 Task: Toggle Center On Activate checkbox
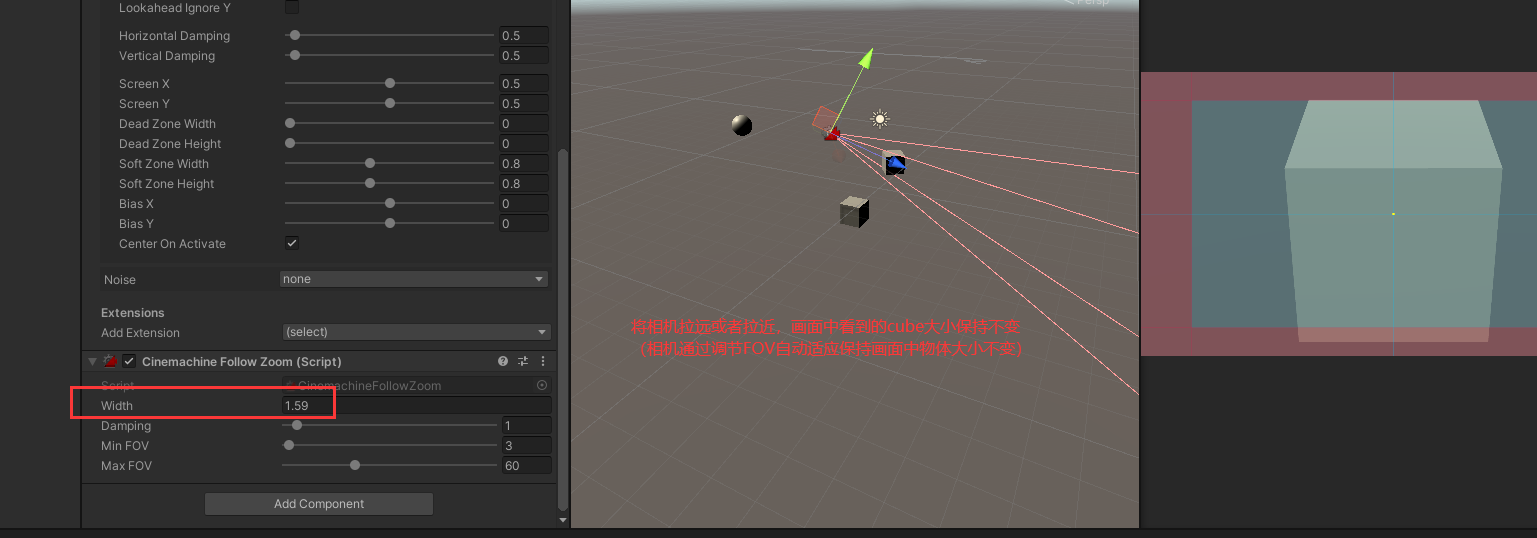pyautogui.click(x=292, y=243)
